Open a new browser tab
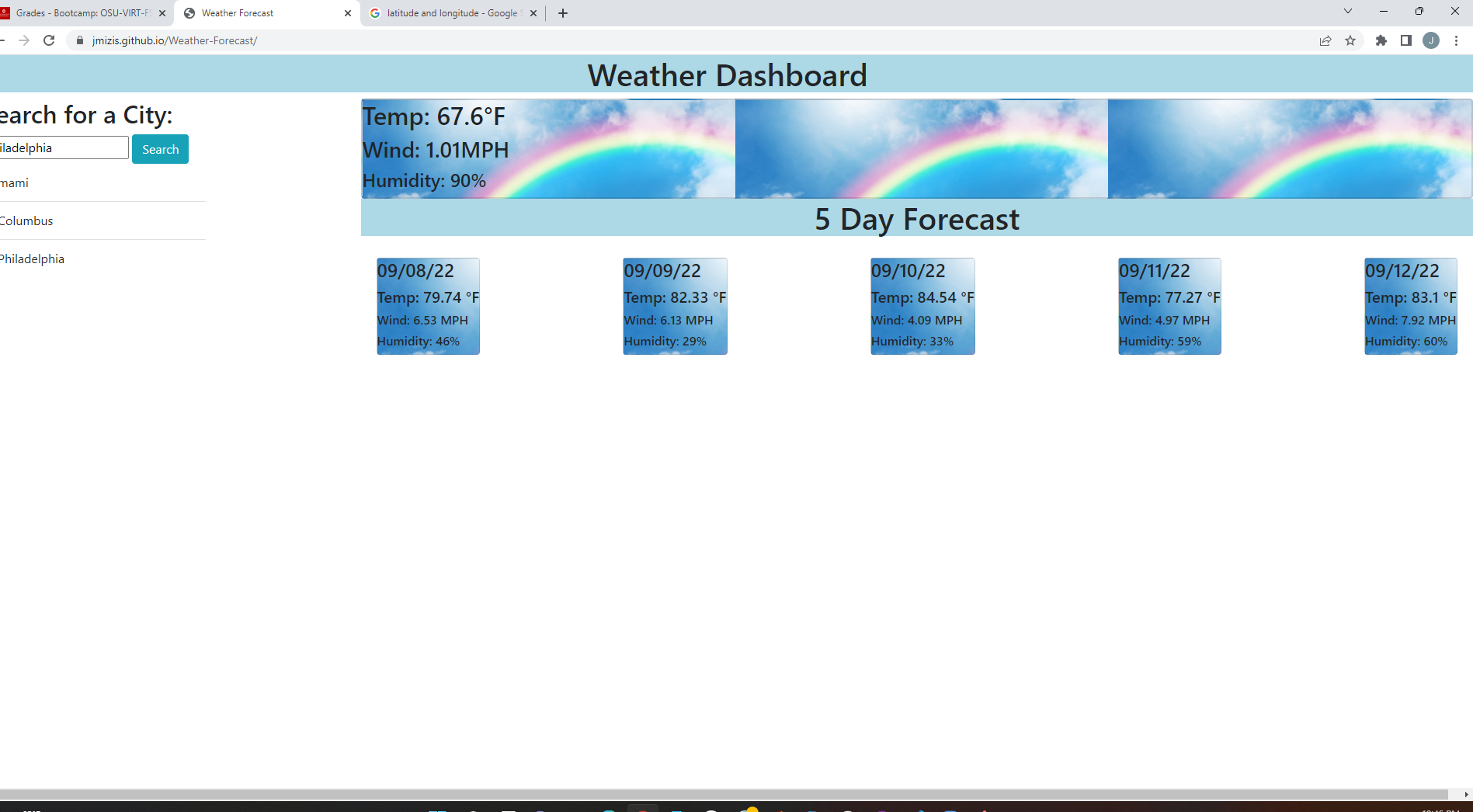Image resolution: width=1473 pixels, height=812 pixels. (562, 12)
